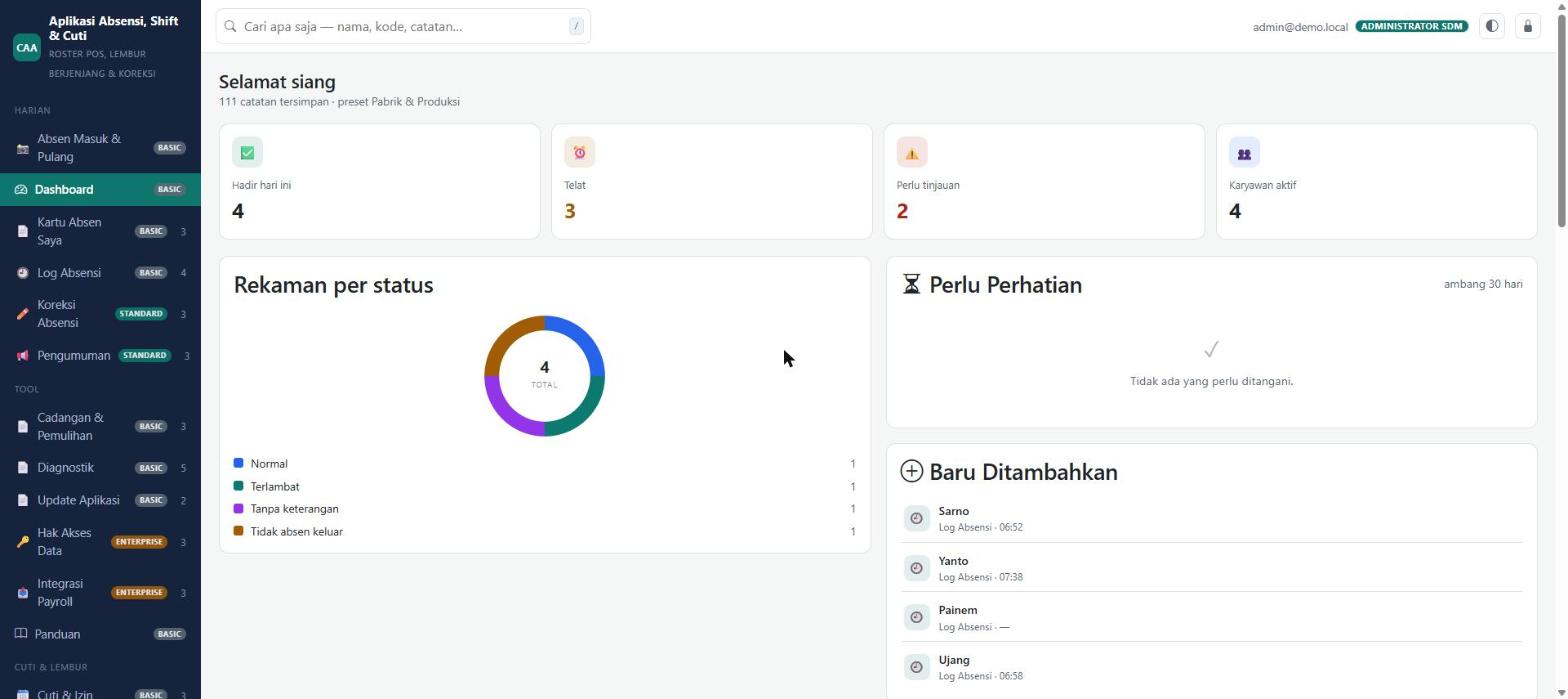
Task: Click the Hak Akses Data key icon
Action: click(22, 542)
